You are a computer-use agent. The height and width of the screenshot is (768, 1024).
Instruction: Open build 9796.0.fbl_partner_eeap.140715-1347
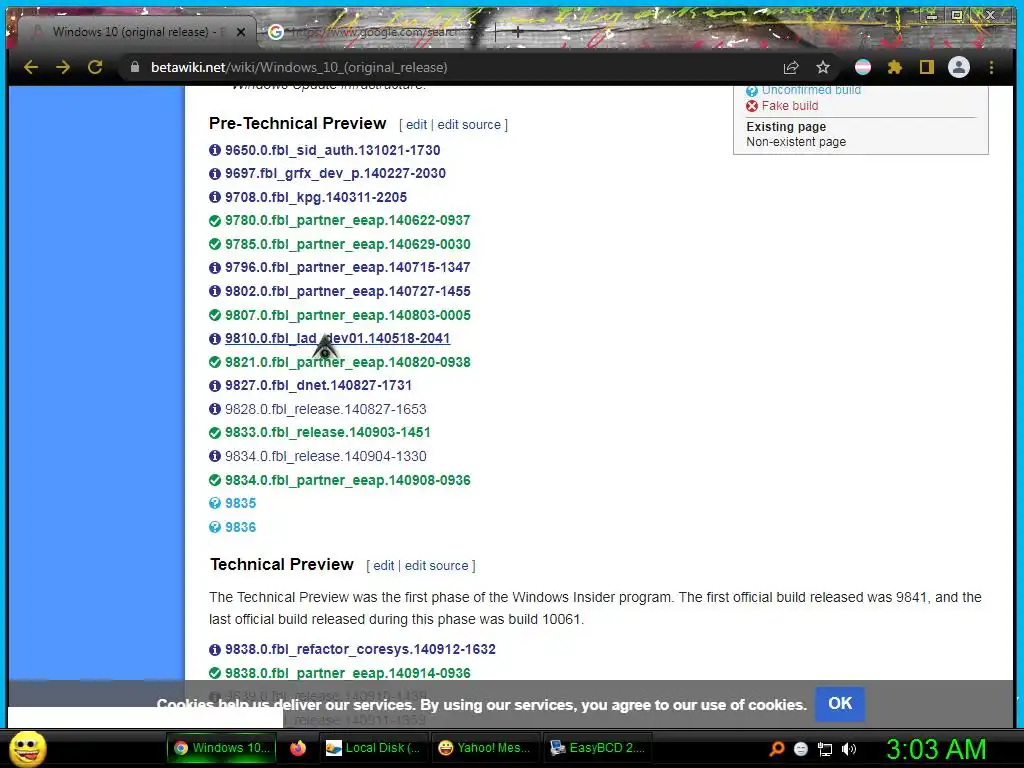point(347,267)
